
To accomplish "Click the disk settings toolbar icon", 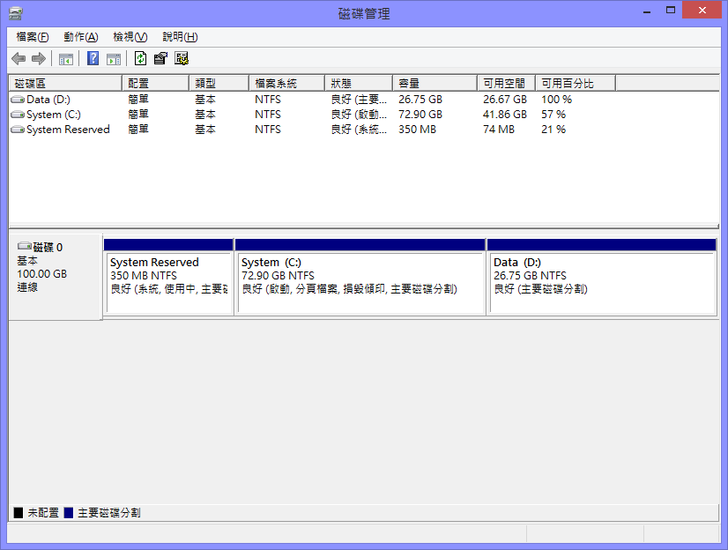I will click(x=182, y=59).
